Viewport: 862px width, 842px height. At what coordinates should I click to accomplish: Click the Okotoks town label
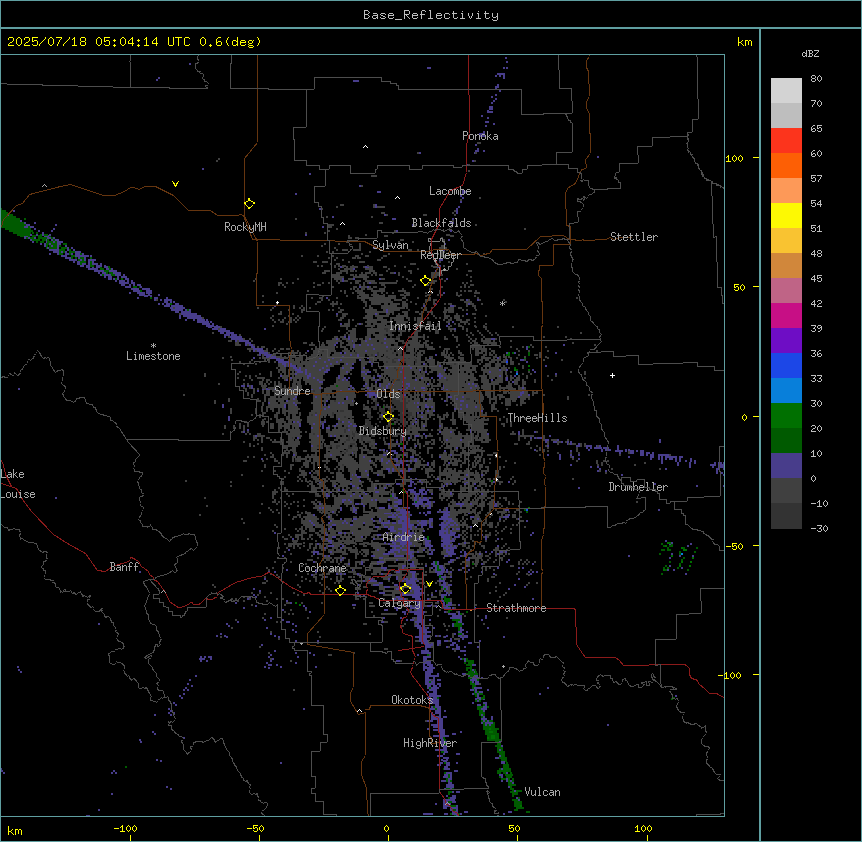click(412, 700)
